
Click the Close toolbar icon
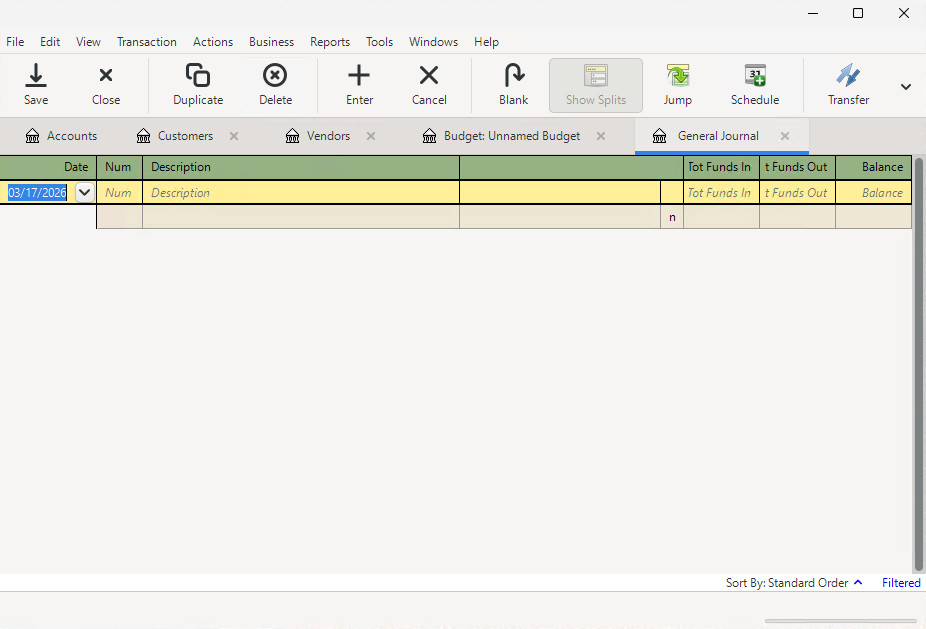click(106, 76)
